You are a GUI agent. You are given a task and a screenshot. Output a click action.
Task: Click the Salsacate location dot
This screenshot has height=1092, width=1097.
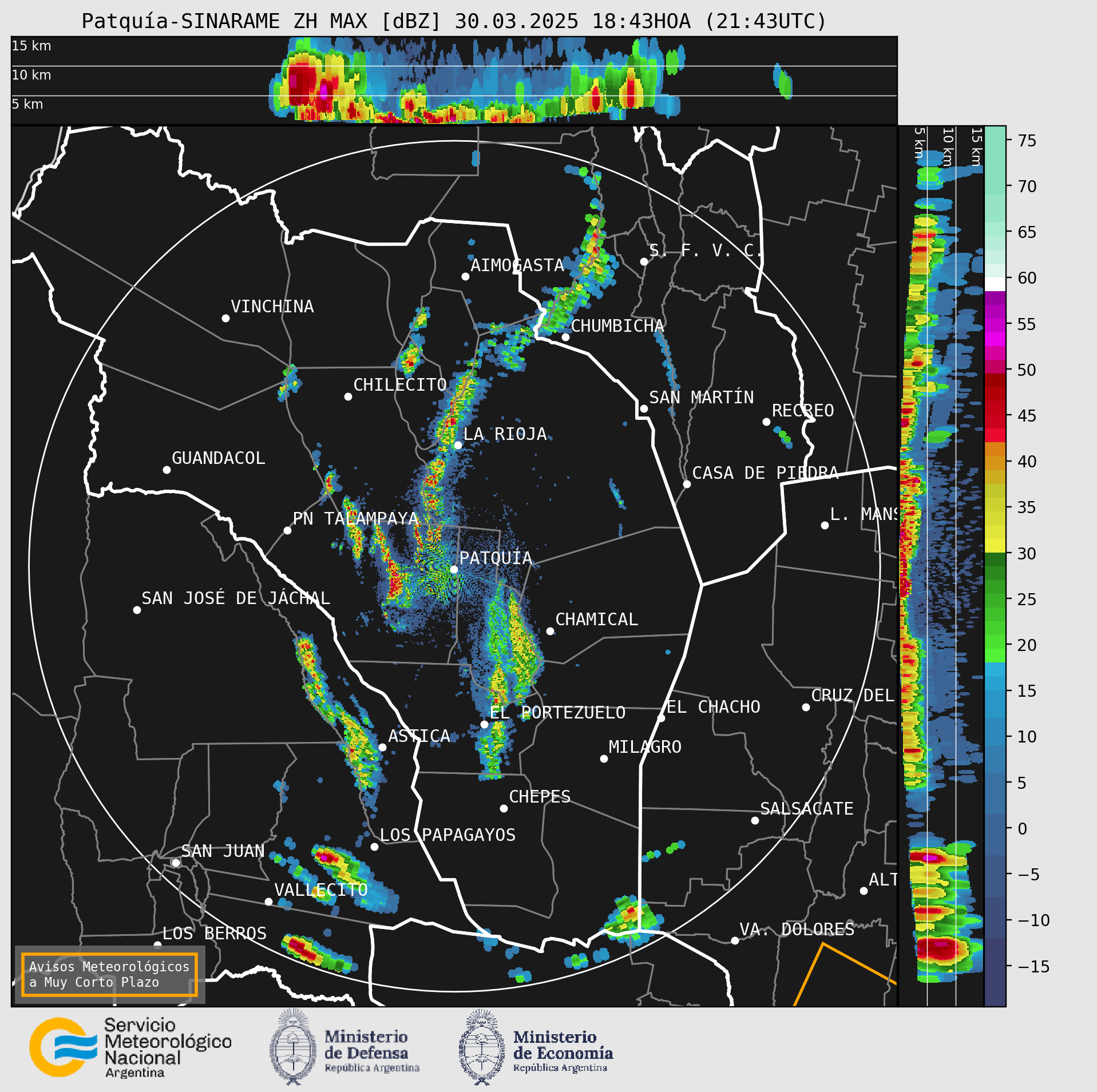(755, 820)
